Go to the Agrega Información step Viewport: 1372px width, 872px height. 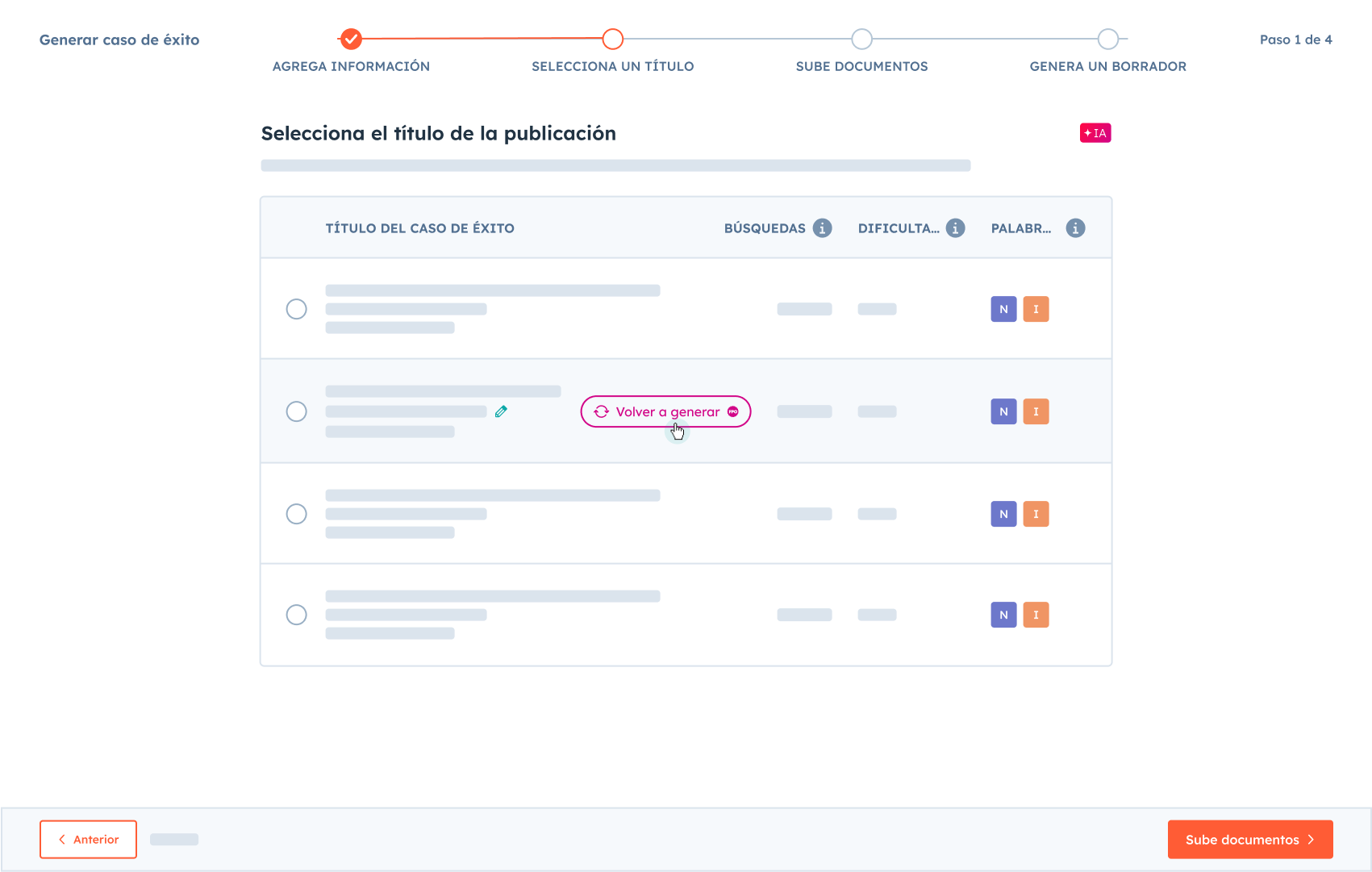[x=351, y=39]
